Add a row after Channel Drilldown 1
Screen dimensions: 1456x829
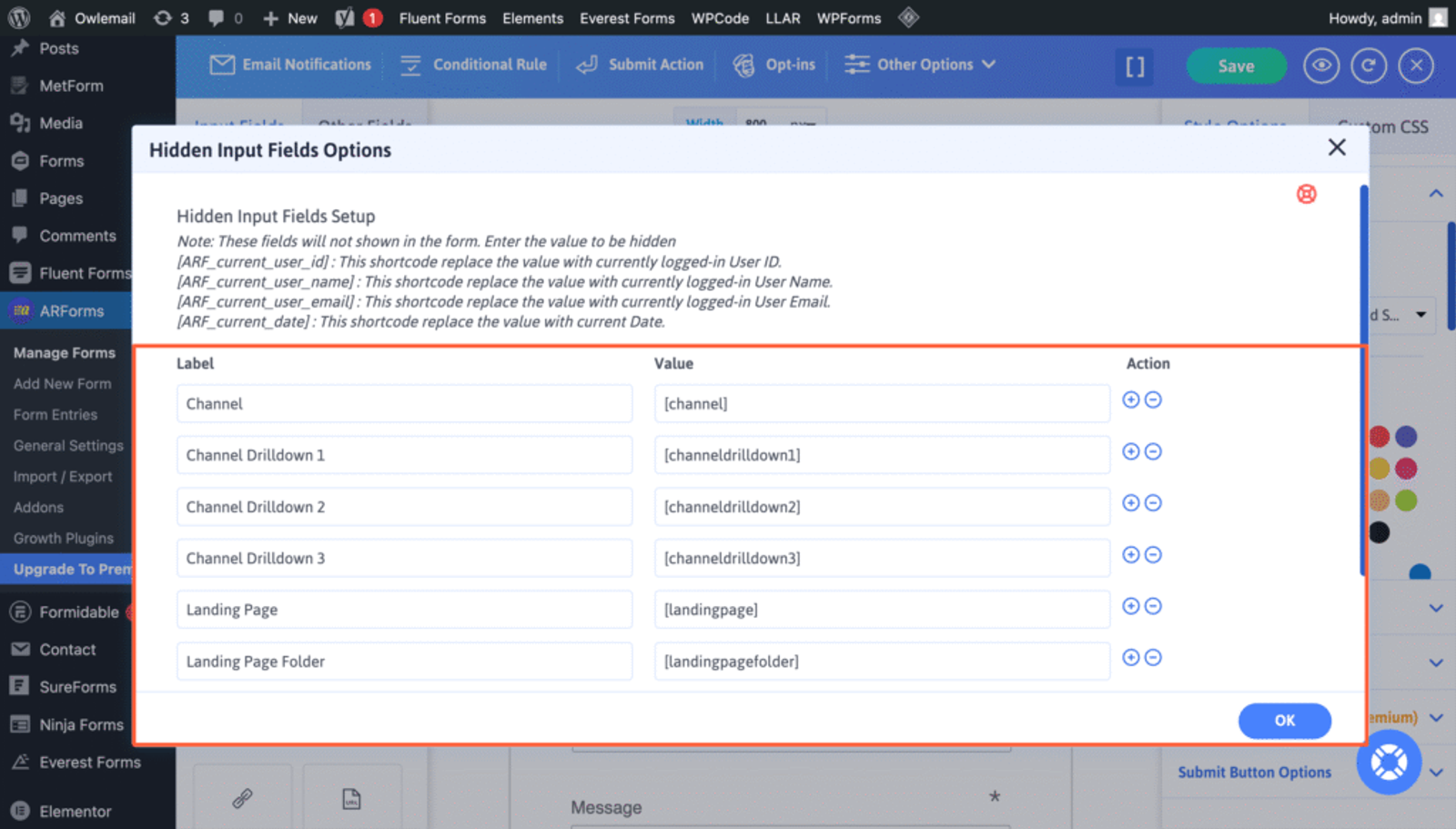coord(1131,451)
